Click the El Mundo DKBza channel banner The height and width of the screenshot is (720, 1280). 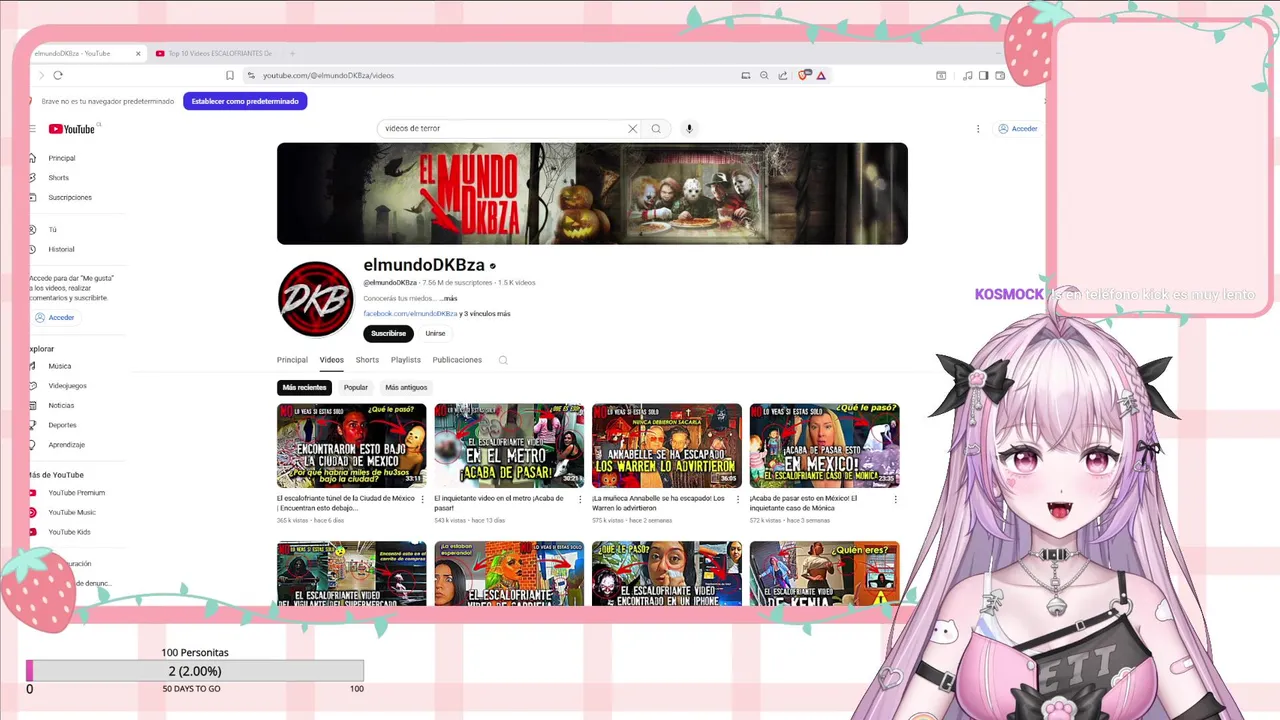(x=592, y=193)
